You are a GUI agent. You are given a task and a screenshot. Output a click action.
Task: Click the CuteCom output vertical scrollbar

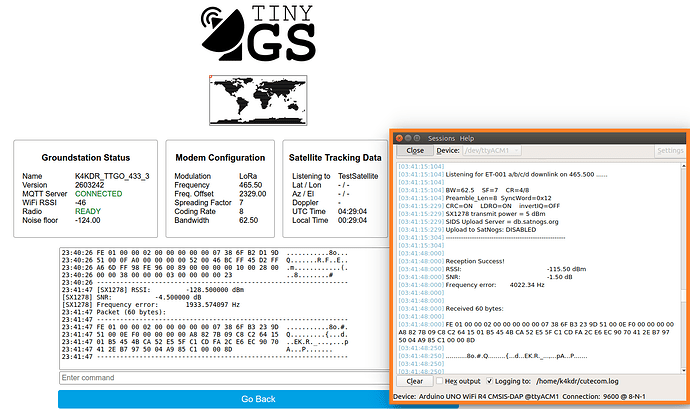tap(683, 269)
